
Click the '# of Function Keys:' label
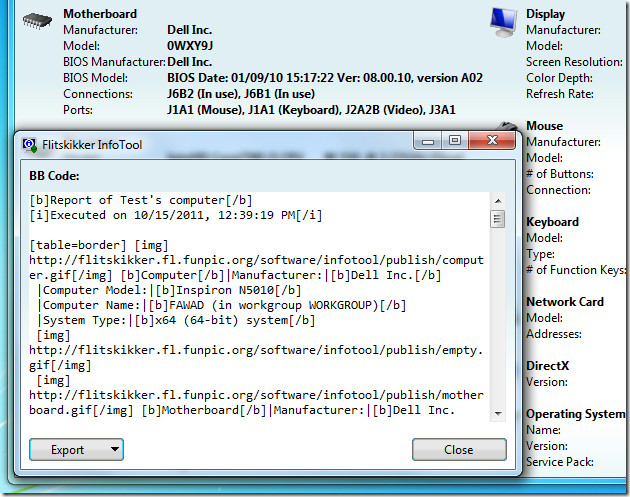576,270
